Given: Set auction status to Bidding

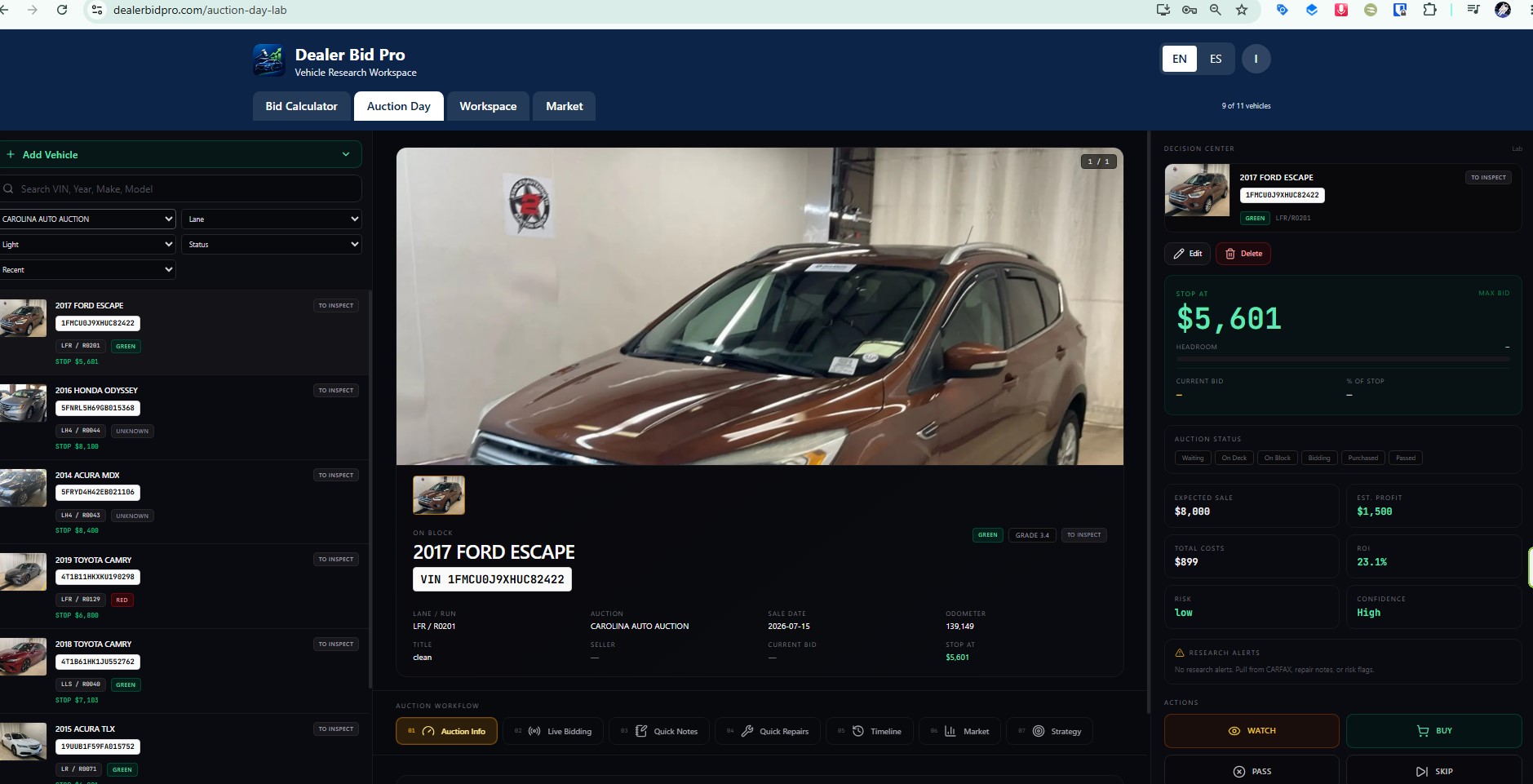Looking at the screenshot, I should pos(1319,458).
